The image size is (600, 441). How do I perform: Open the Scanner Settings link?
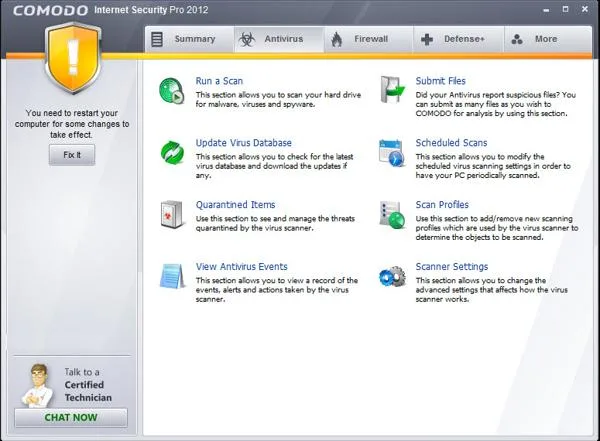452,266
